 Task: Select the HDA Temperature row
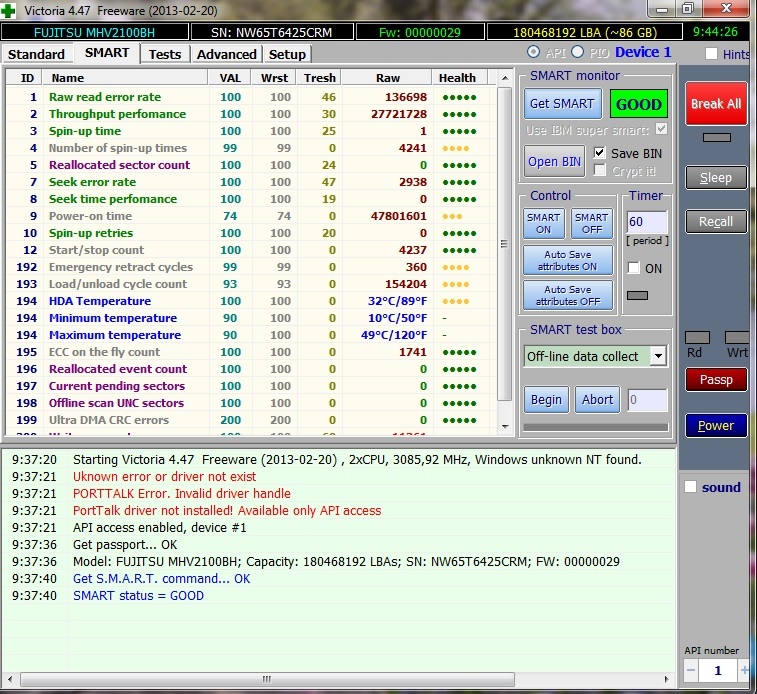(251, 301)
